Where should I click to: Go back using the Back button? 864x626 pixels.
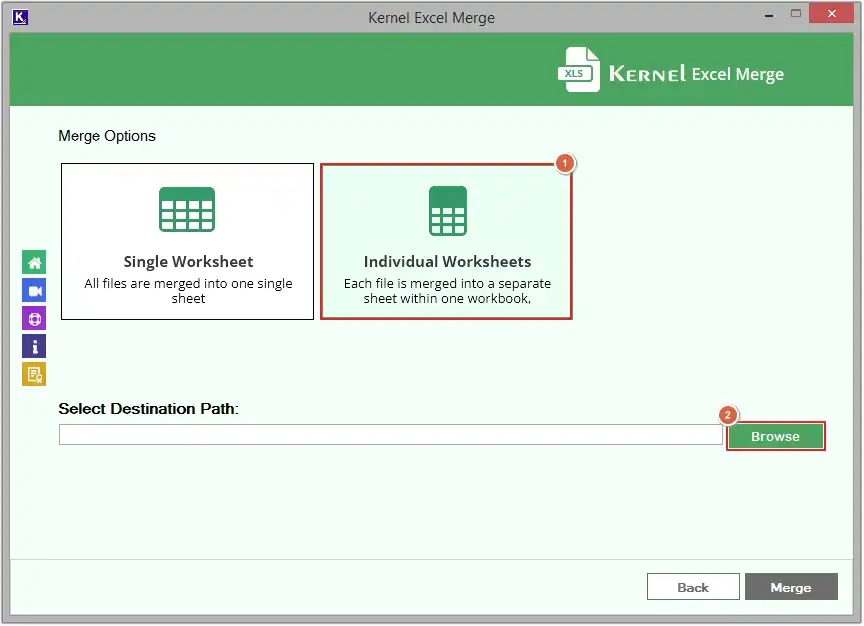[x=693, y=587]
